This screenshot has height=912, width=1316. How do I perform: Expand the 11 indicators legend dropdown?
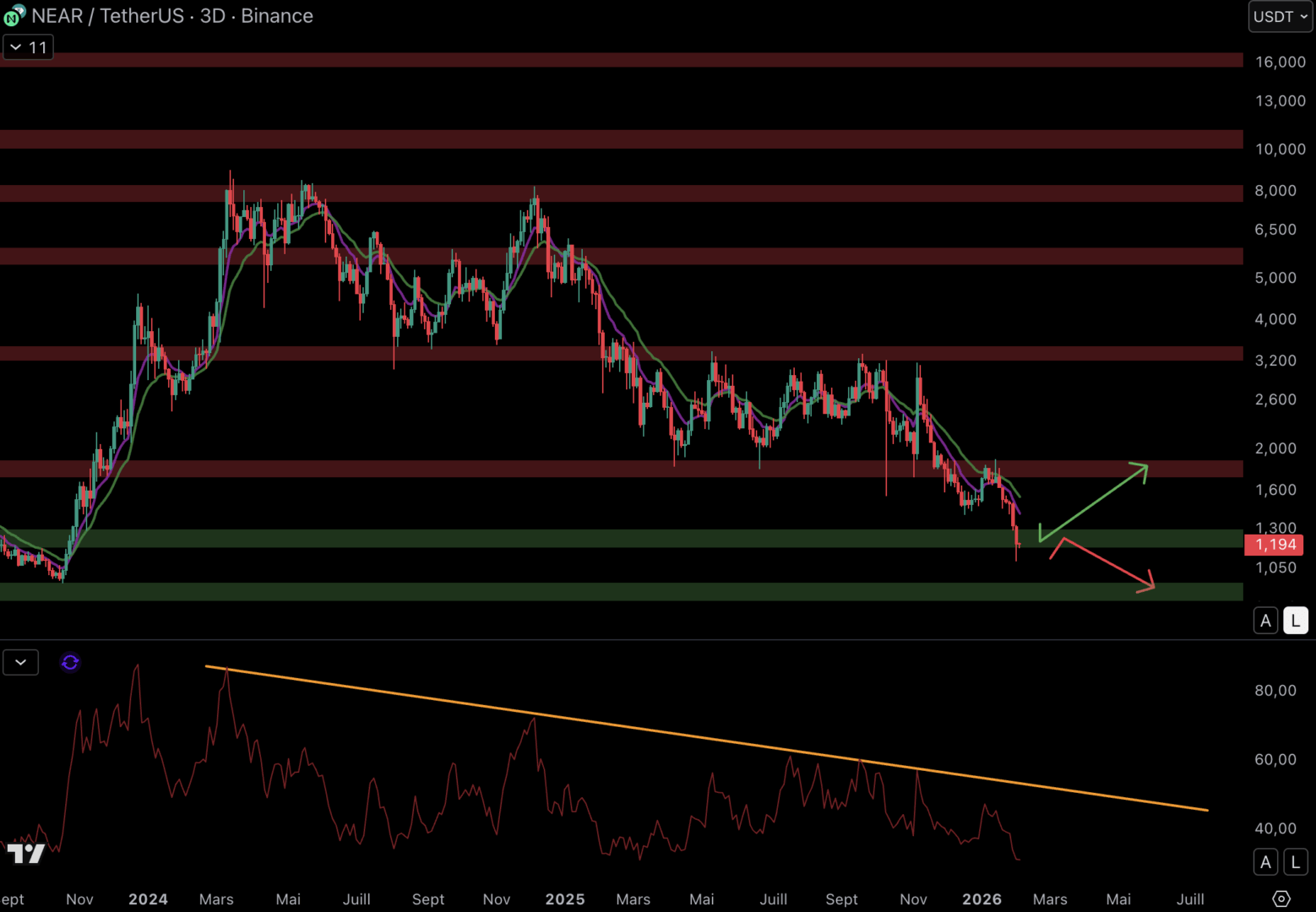pyautogui.click(x=29, y=47)
